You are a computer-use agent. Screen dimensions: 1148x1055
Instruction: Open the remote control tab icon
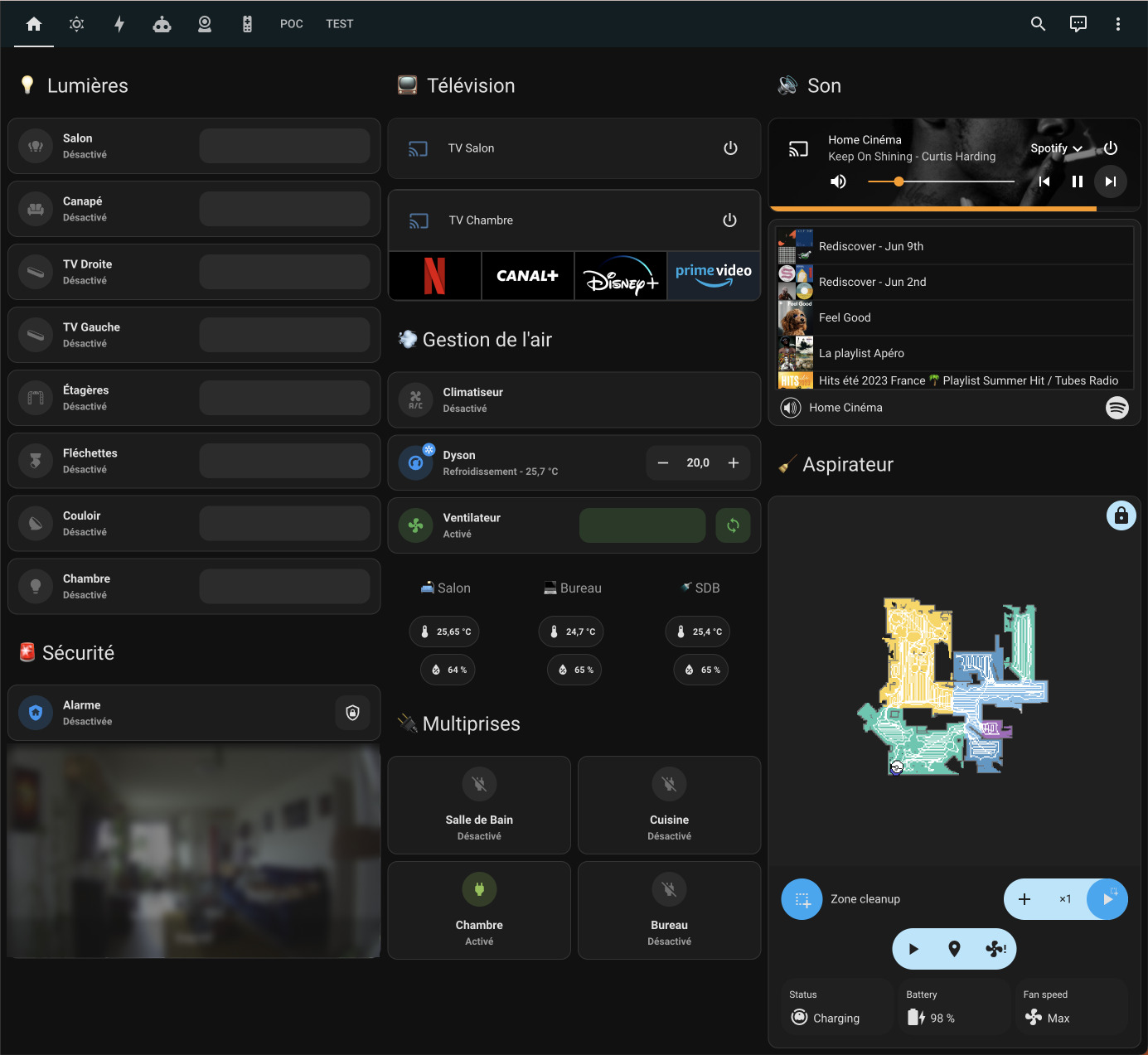pyautogui.click(x=247, y=24)
